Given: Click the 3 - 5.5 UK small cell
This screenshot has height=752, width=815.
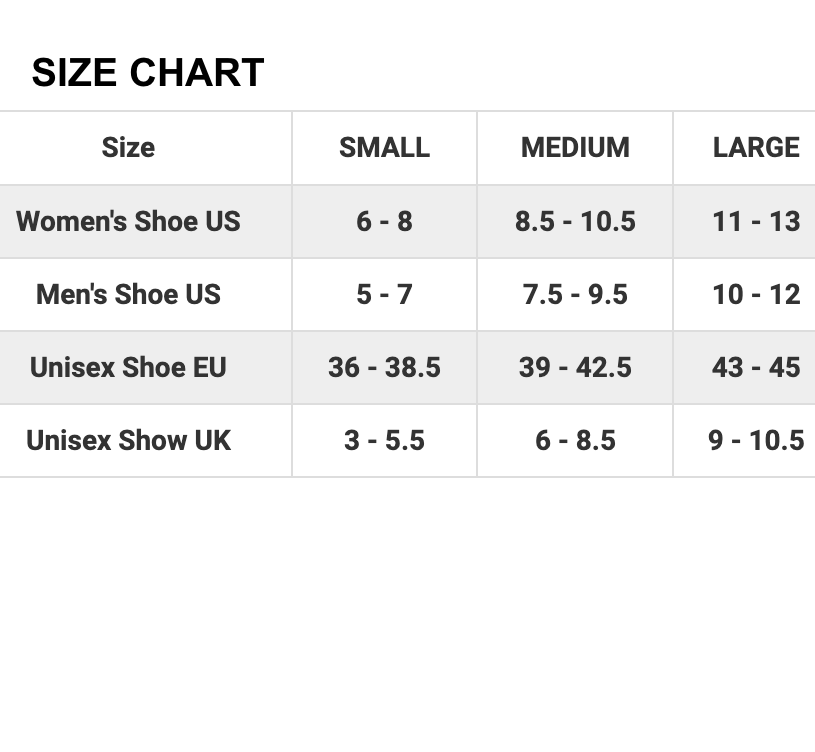Looking at the screenshot, I should coord(385,441).
